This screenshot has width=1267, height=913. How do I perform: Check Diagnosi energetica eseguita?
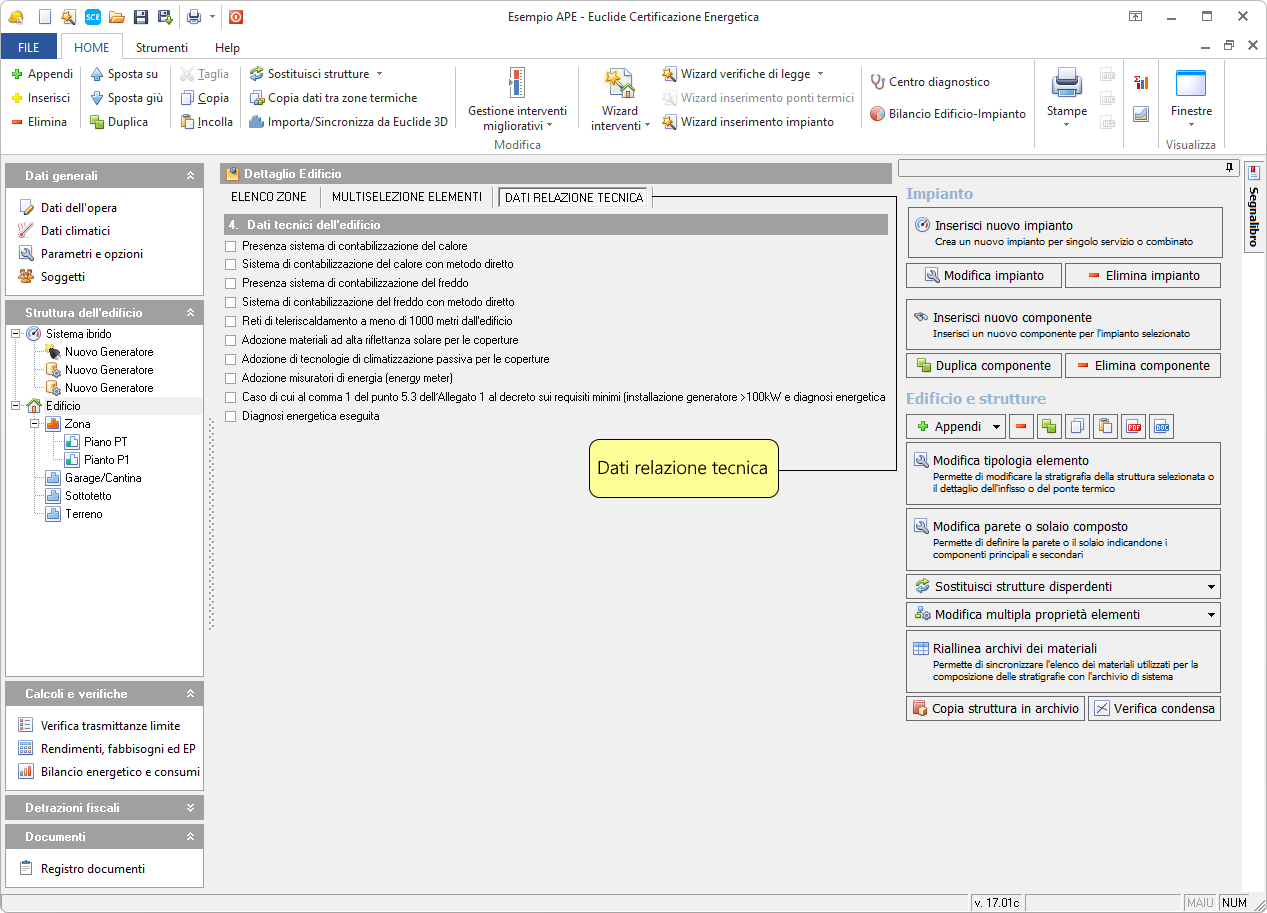231,417
